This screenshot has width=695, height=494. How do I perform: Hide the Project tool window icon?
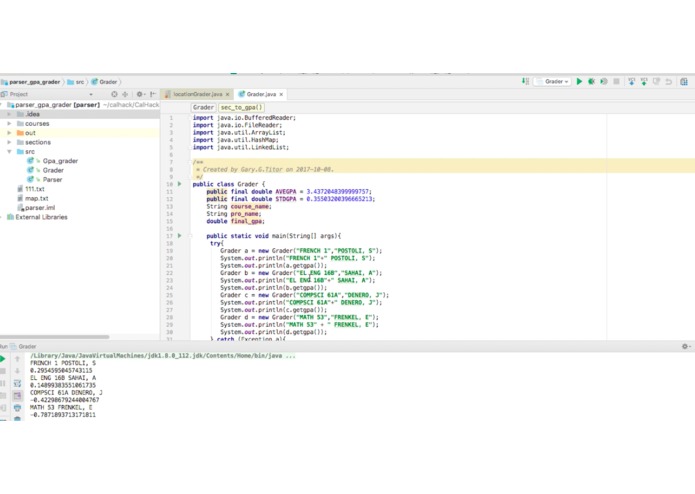[x=153, y=94]
